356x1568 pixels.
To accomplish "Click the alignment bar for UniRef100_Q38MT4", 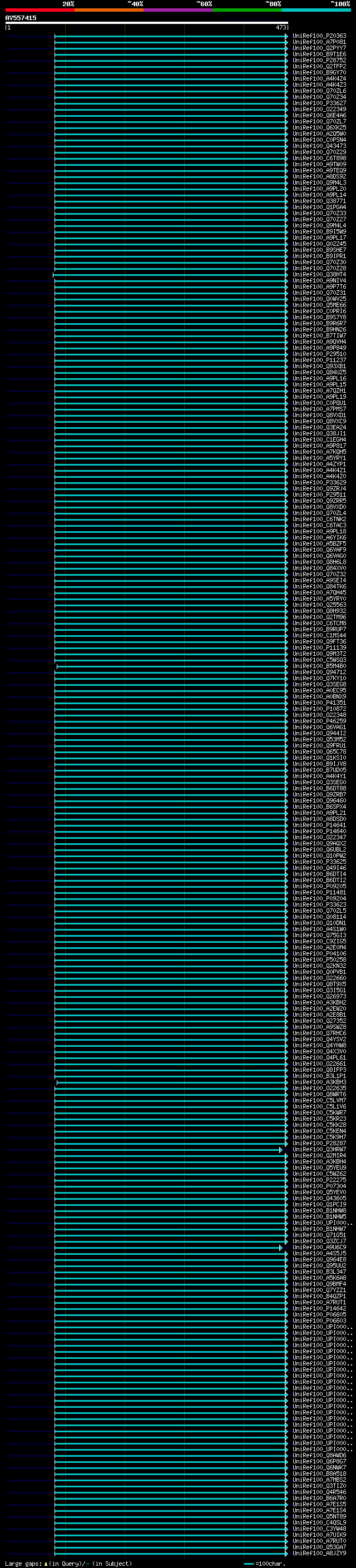I will pos(170,275).
